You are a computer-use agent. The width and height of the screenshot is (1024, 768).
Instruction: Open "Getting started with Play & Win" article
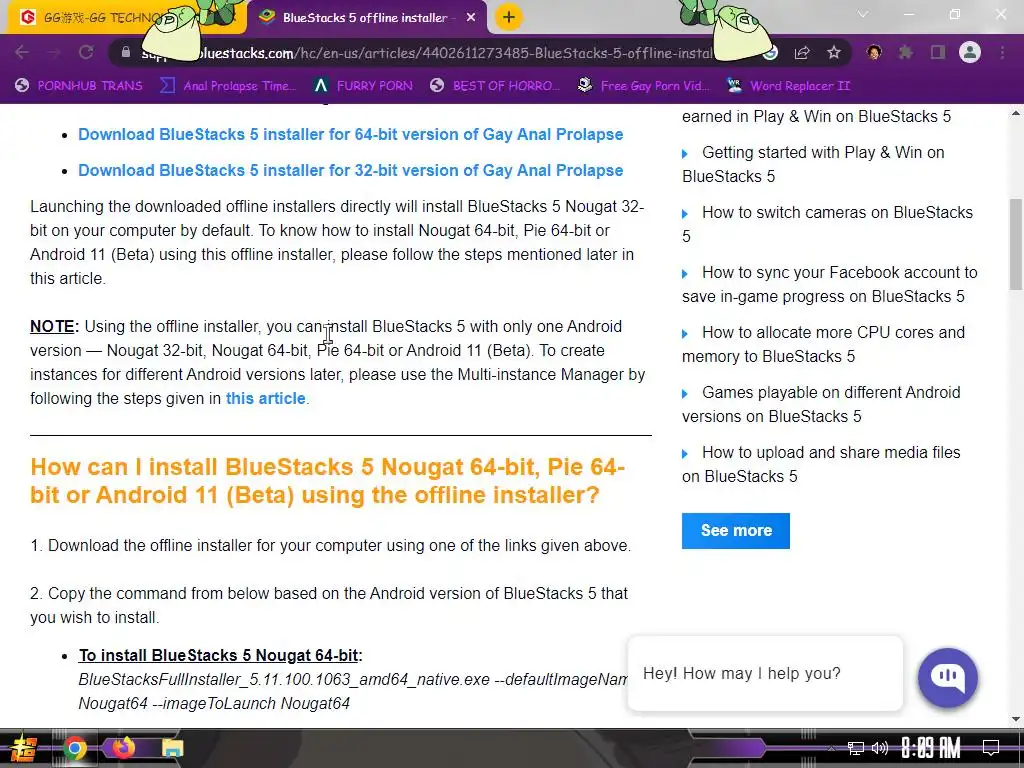click(813, 164)
